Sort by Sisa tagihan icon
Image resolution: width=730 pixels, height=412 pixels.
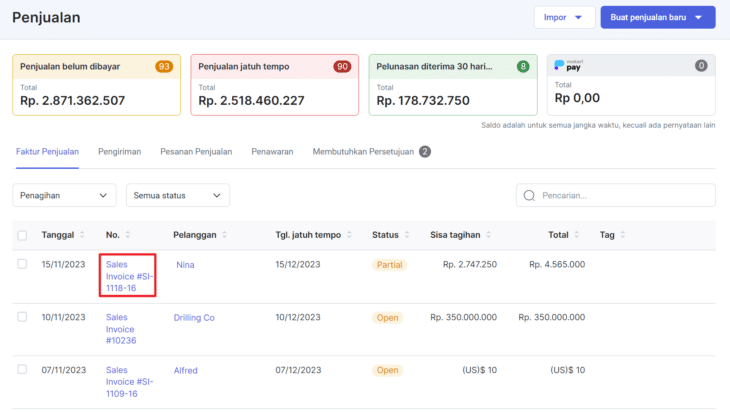490,235
